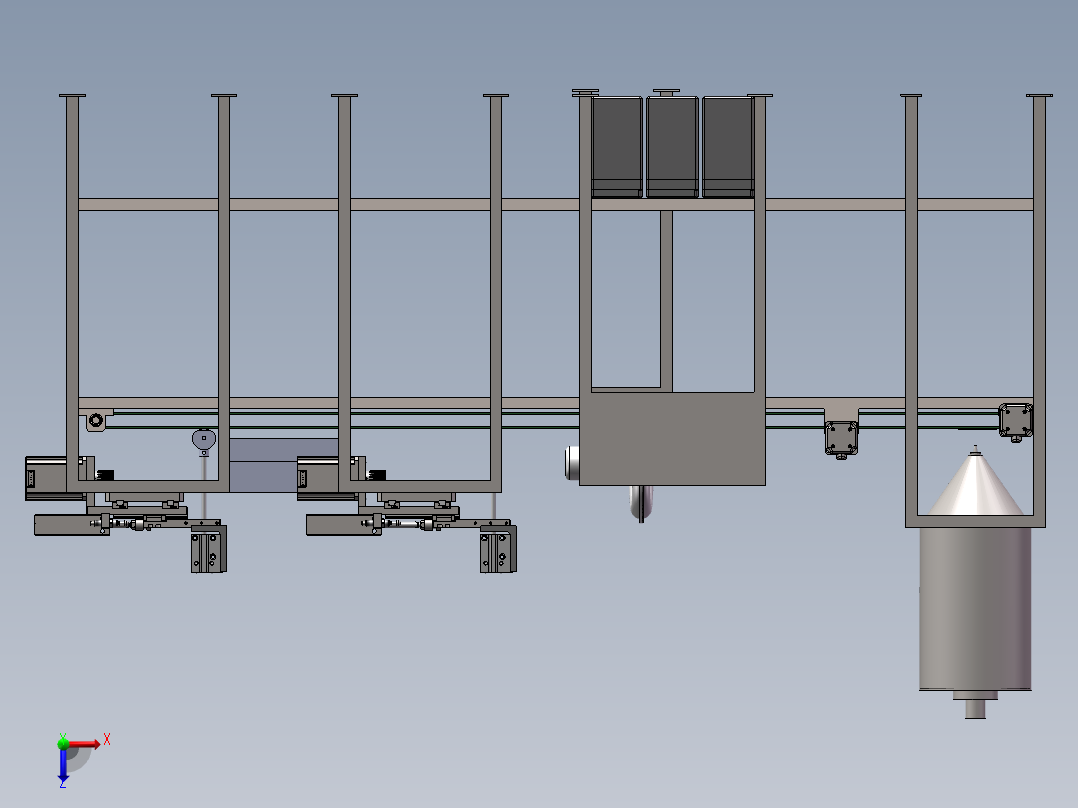Select the blue-gray plate between the left assemblies
This screenshot has width=1078, height=808.
tap(283, 465)
